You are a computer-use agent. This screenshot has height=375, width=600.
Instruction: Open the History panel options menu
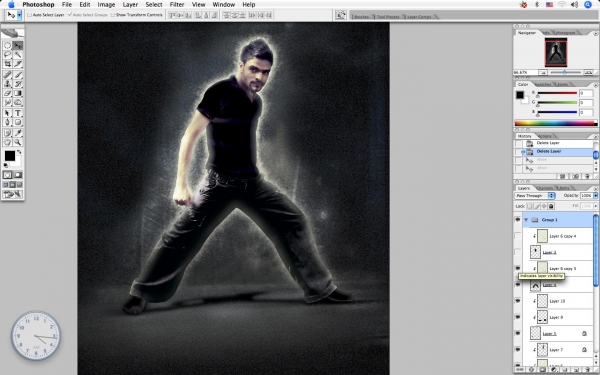595,136
